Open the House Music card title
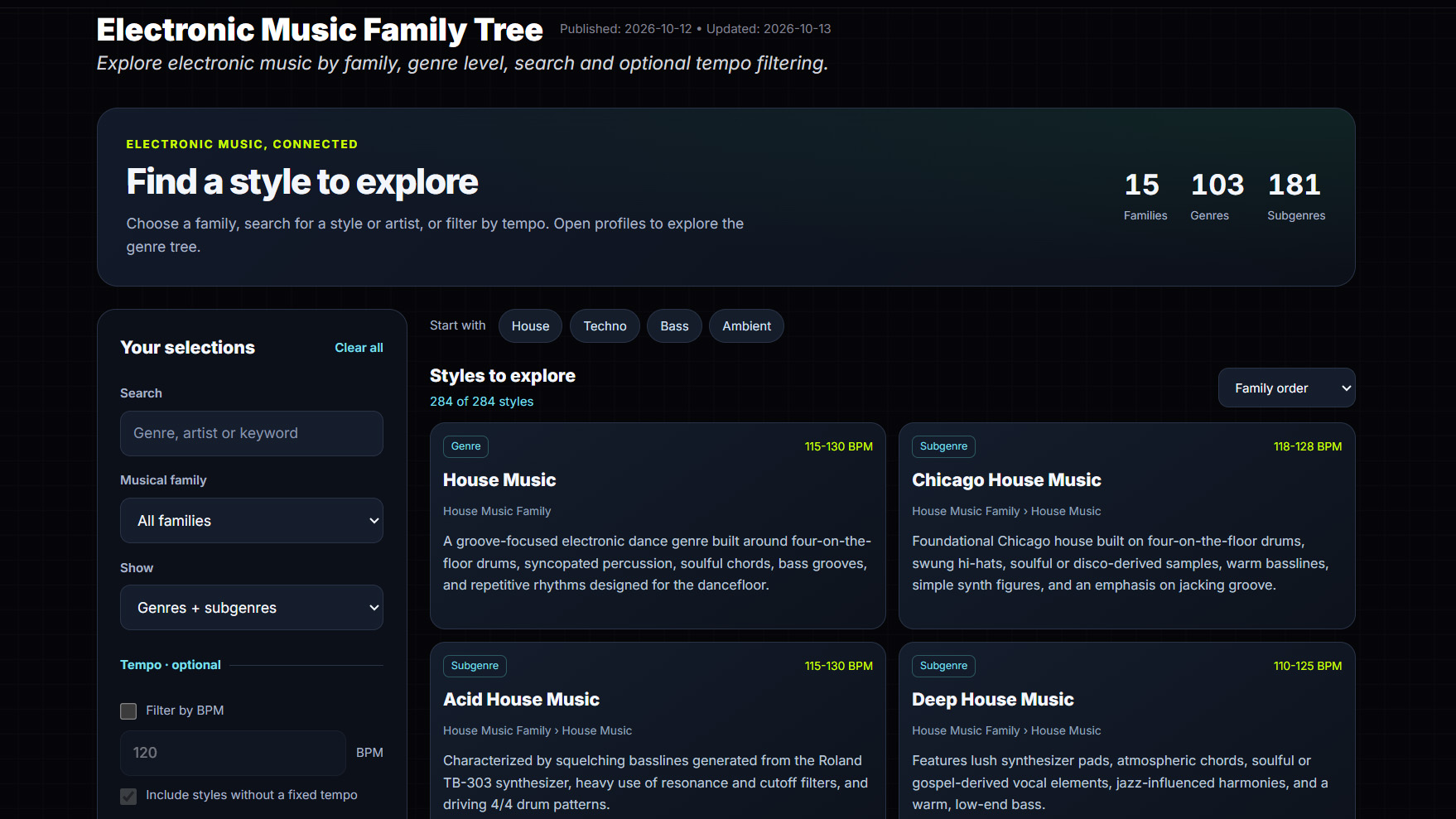This screenshot has height=819, width=1456. [x=499, y=480]
